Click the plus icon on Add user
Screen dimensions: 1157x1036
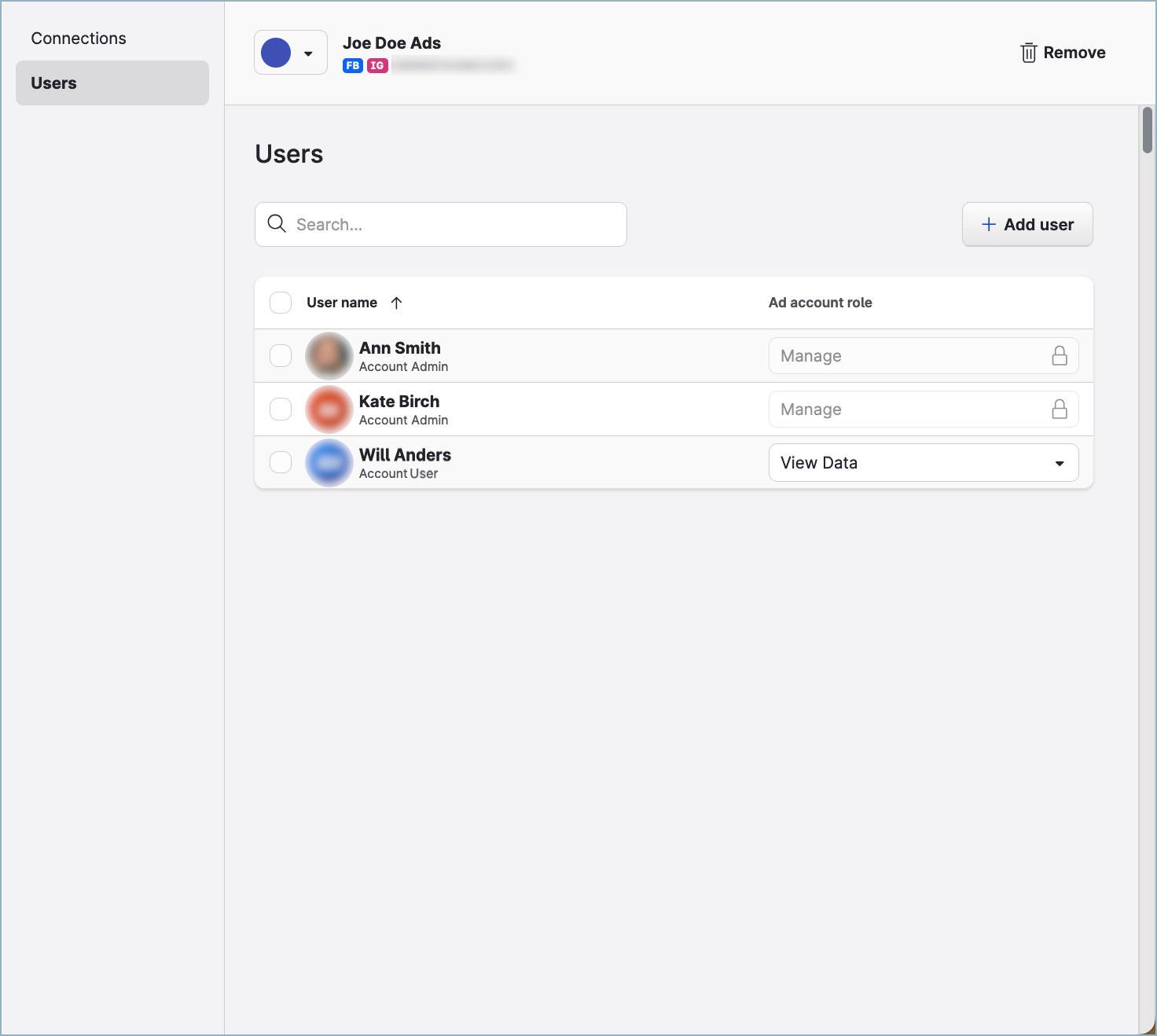(x=989, y=224)
